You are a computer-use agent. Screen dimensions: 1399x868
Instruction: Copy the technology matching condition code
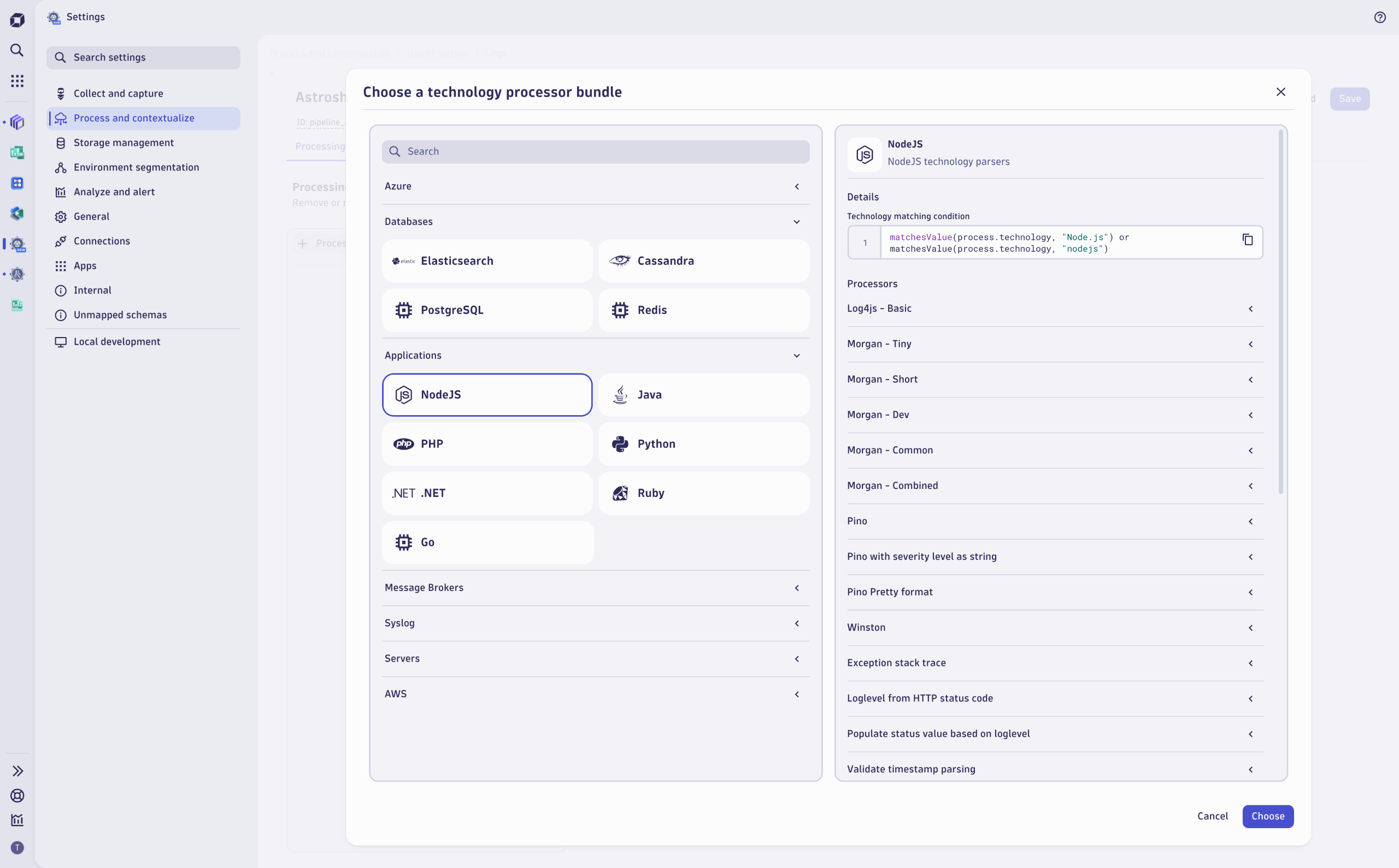1247,239
